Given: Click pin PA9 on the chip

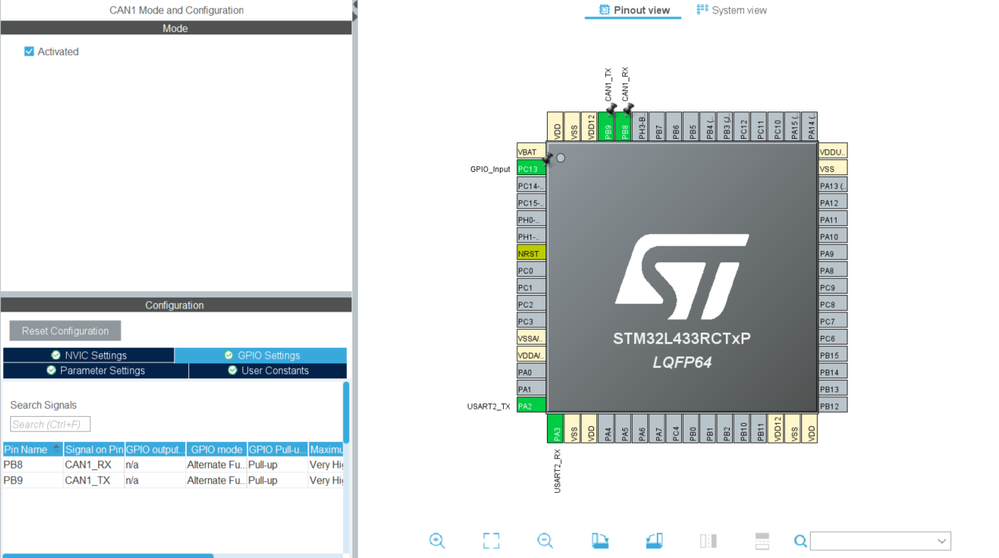Looking at the screenshot, I should tap(833, 254).
